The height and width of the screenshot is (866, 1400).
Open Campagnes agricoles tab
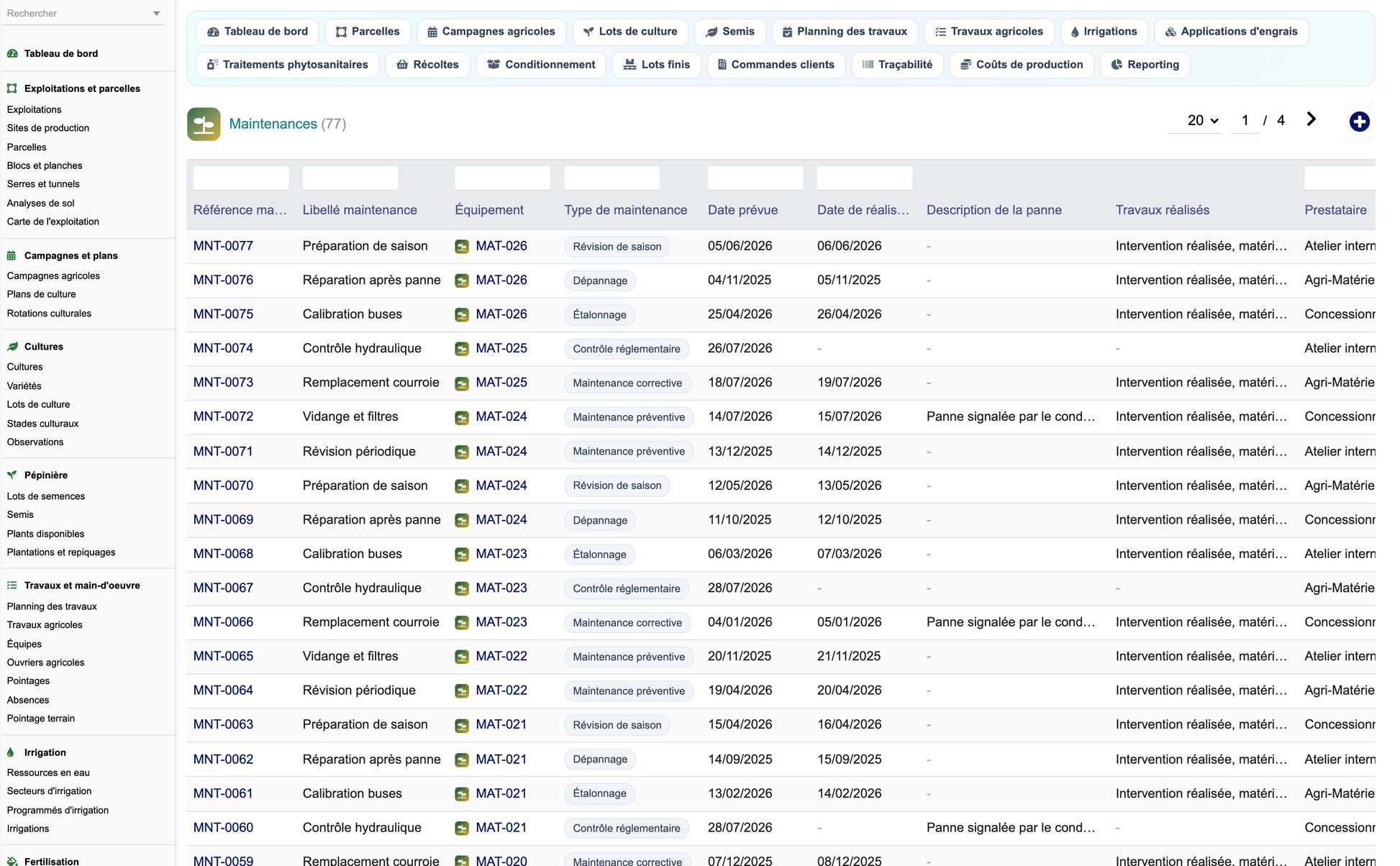[x=491, y=32]
